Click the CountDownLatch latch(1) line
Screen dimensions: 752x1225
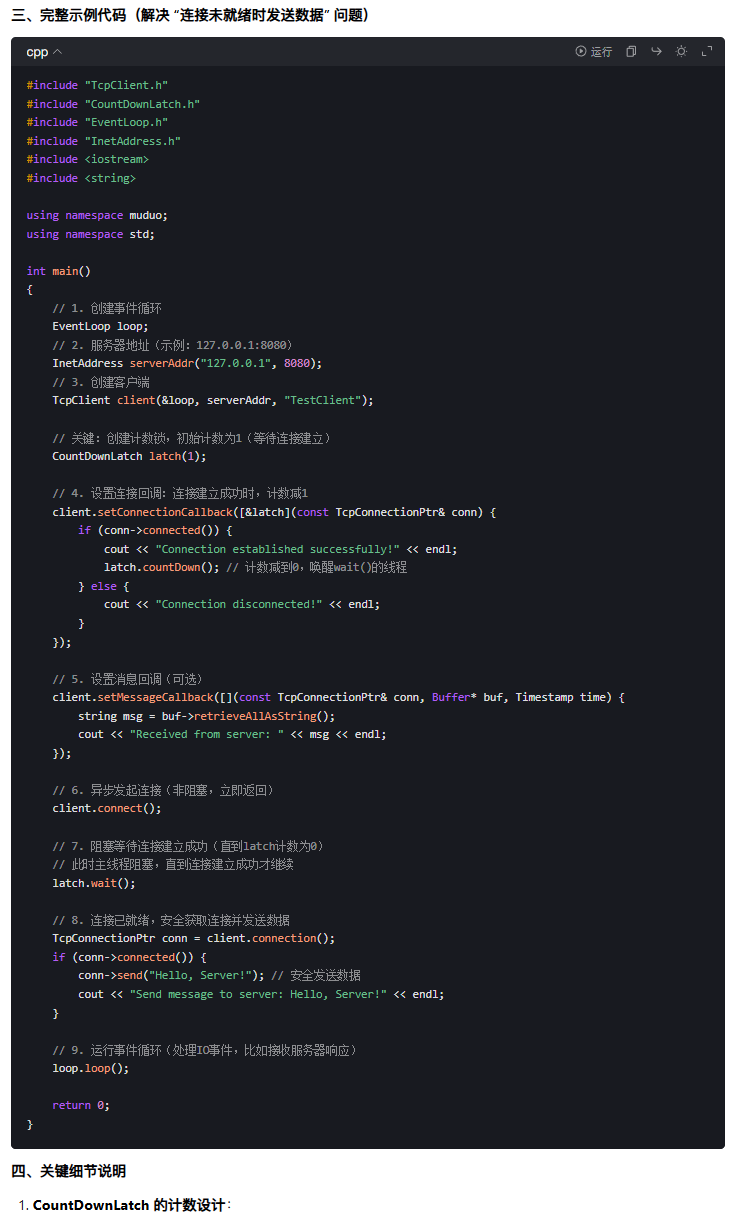pos(129,456)
